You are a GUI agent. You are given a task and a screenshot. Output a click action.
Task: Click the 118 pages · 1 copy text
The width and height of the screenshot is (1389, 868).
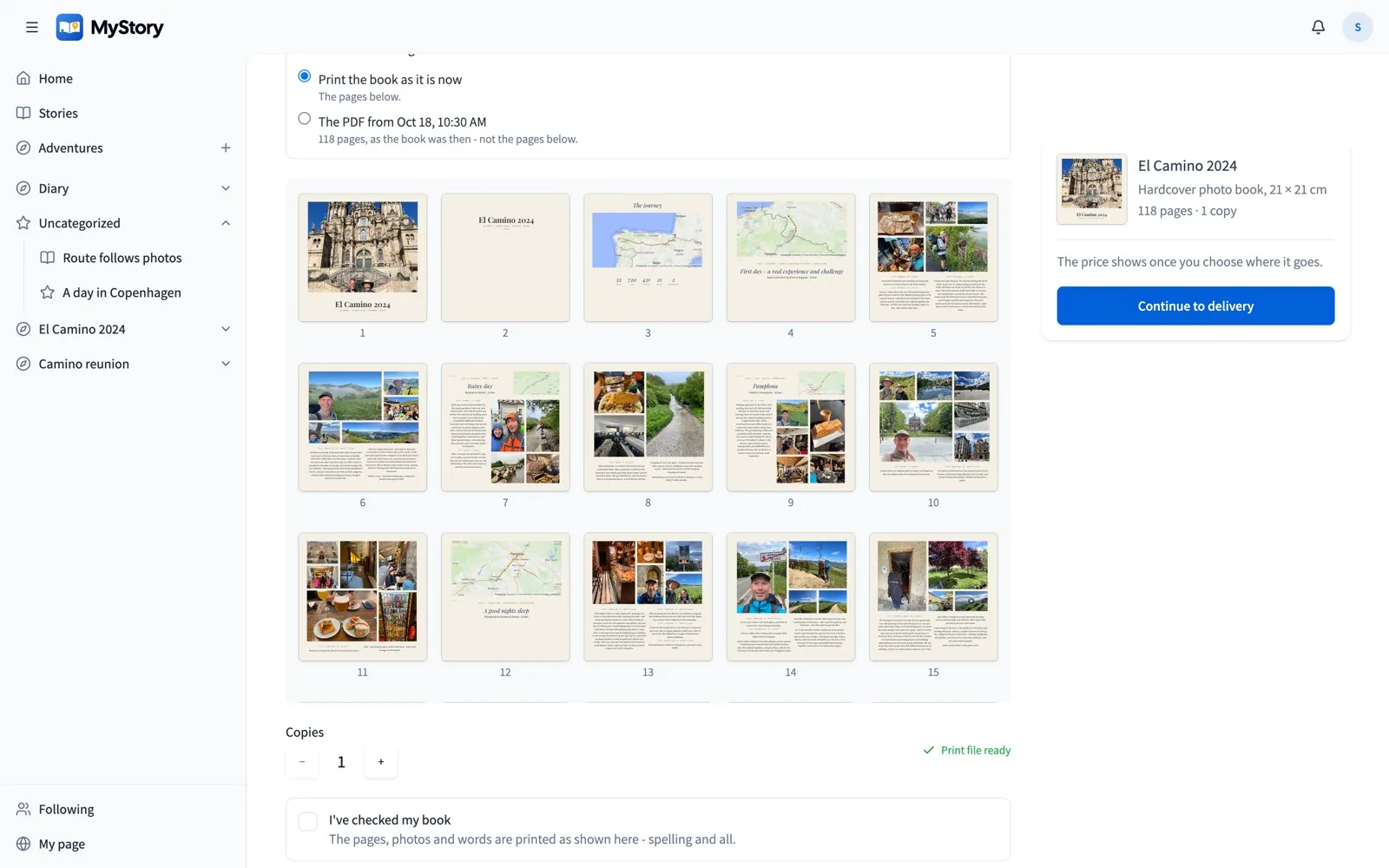pyautogui.click(x=1188, y=211)
